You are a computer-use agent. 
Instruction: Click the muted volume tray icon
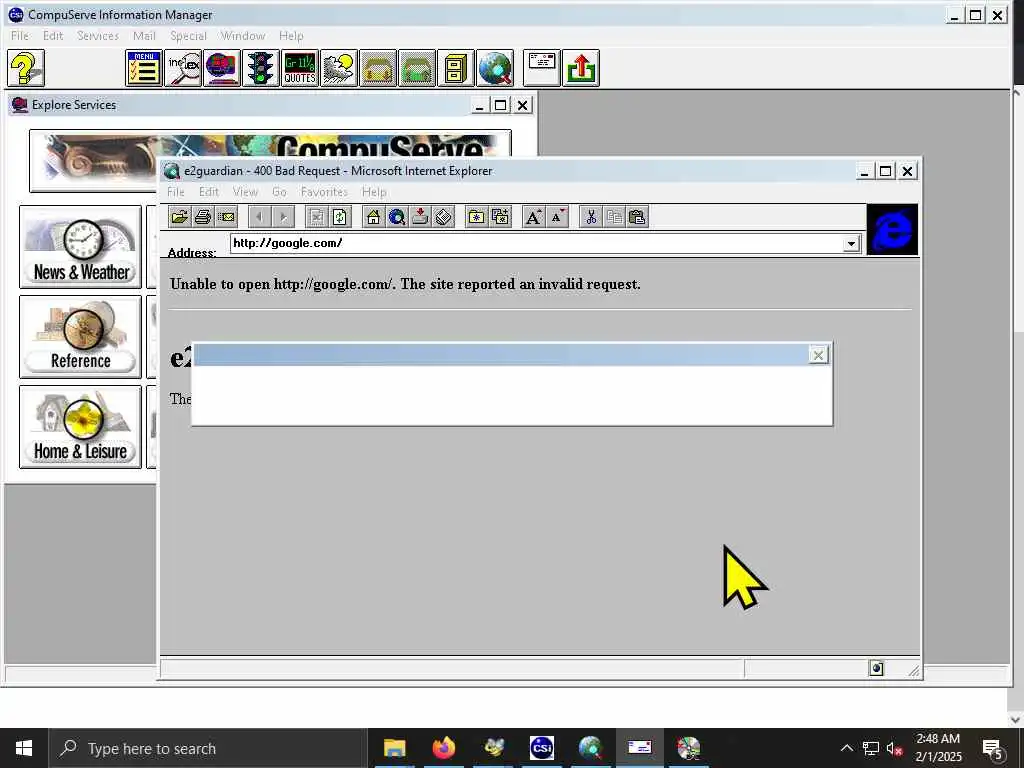(x=894, y=749)
